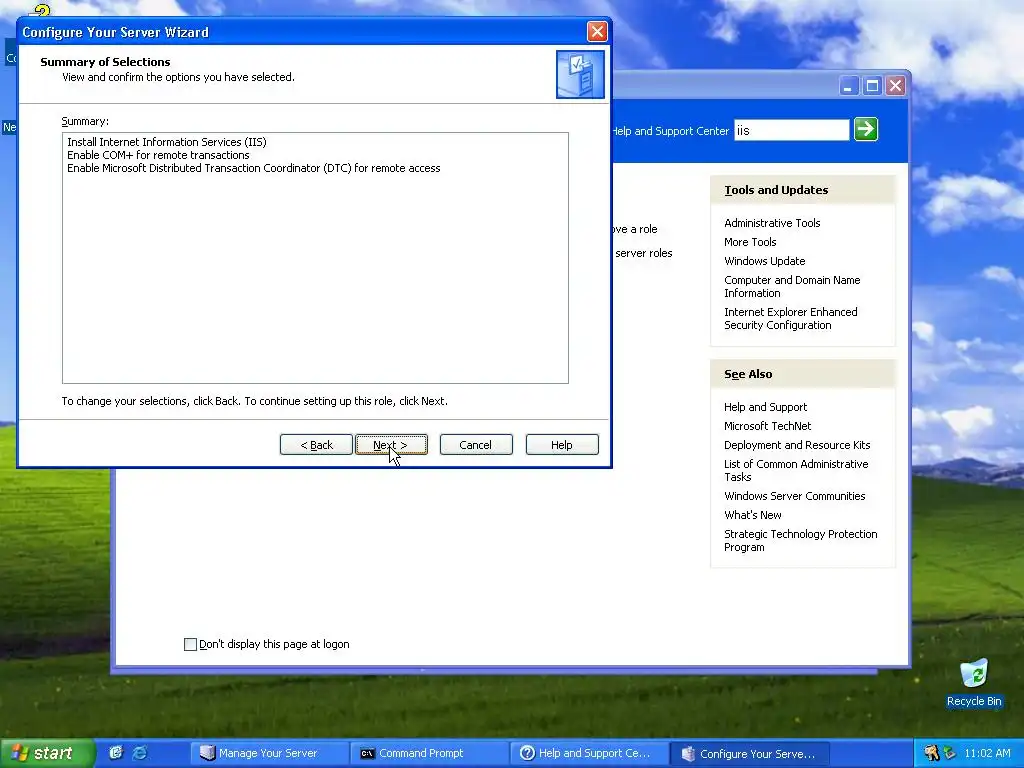Open Internet Explorer Enhanced Security Configuration
1024x768 pixels.
790,318
